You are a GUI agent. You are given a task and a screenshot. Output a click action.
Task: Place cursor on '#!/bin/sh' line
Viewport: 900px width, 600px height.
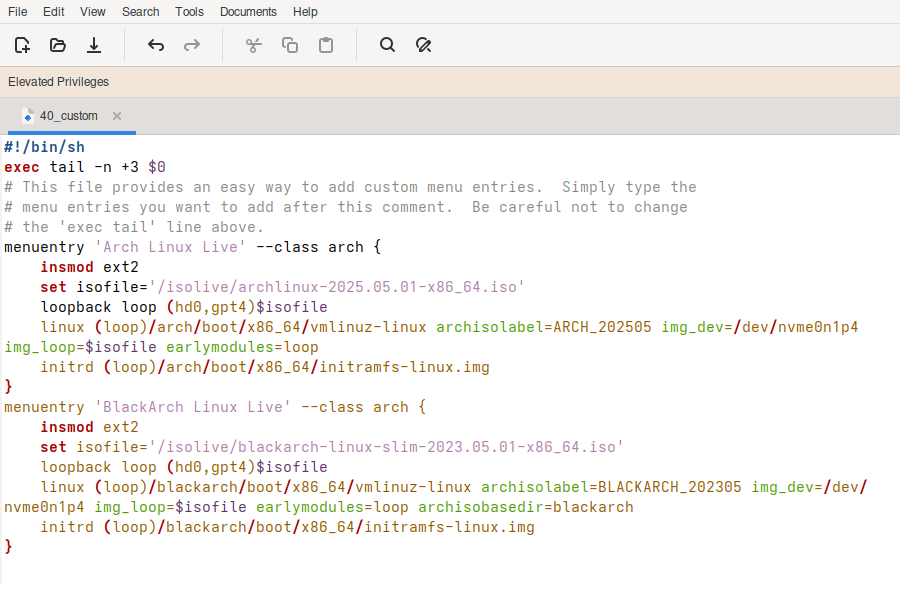coord(45,147)
